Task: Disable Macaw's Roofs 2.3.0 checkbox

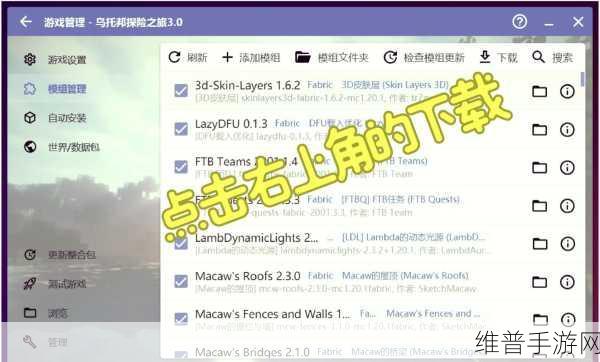Action: pyautogui.click(x=181, y=282)
